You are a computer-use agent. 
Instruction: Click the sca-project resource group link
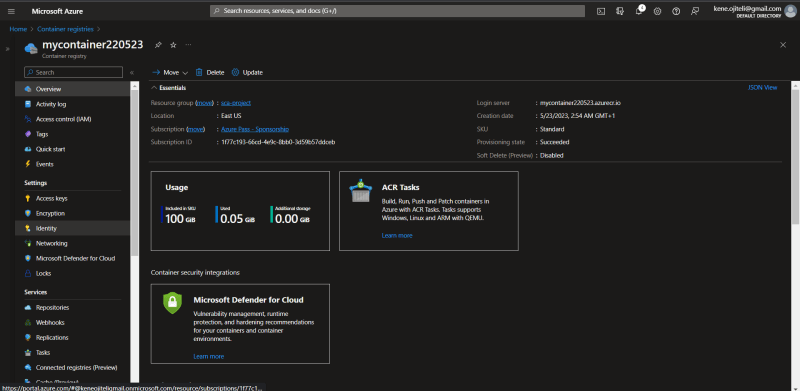click(x=236, y=103)
